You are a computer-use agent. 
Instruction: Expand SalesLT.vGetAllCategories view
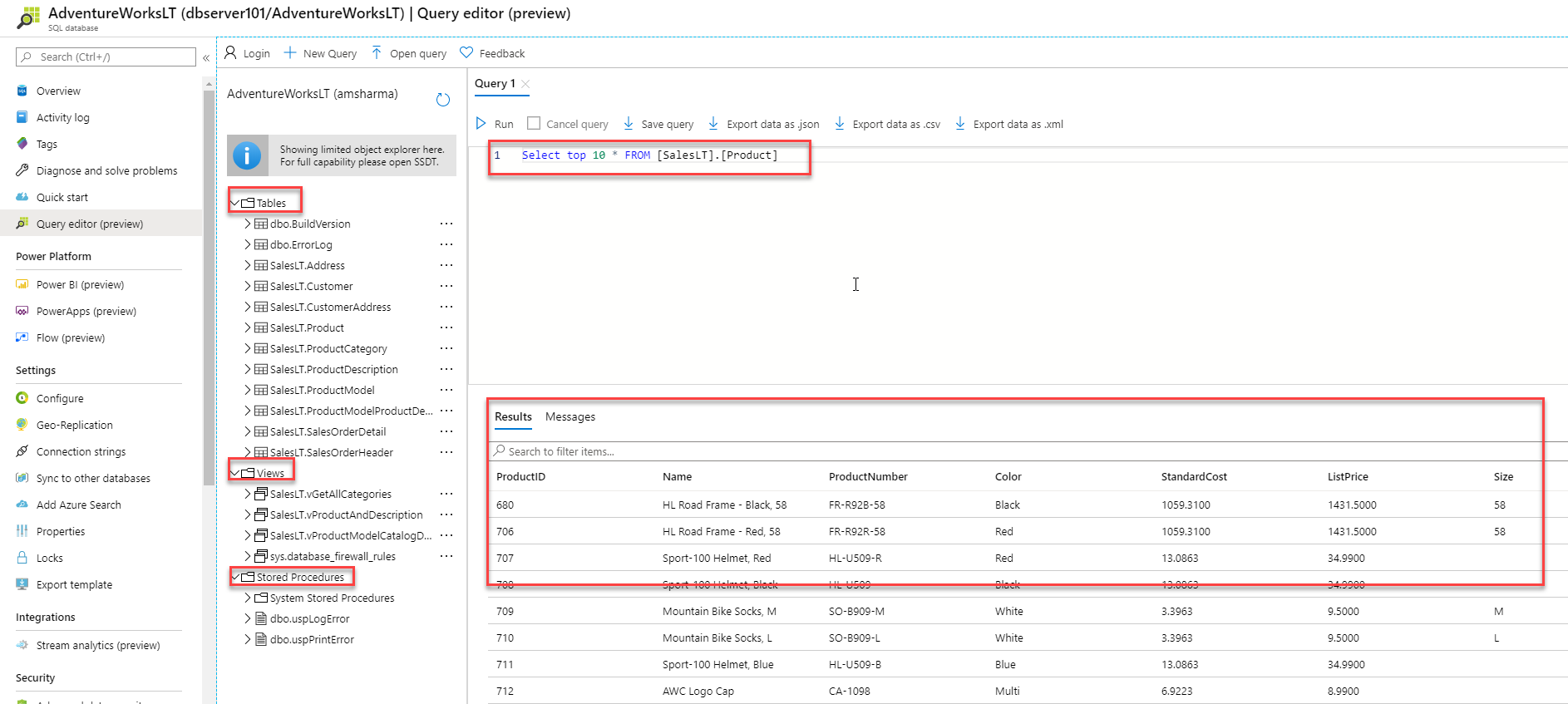coord(248,494)
